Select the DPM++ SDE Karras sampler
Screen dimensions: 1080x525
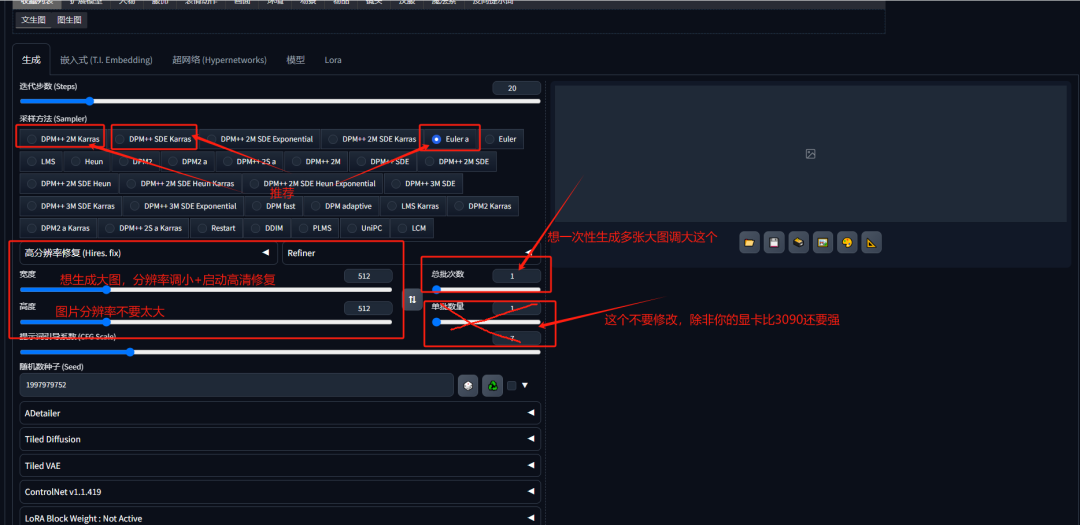pos(154,139)
